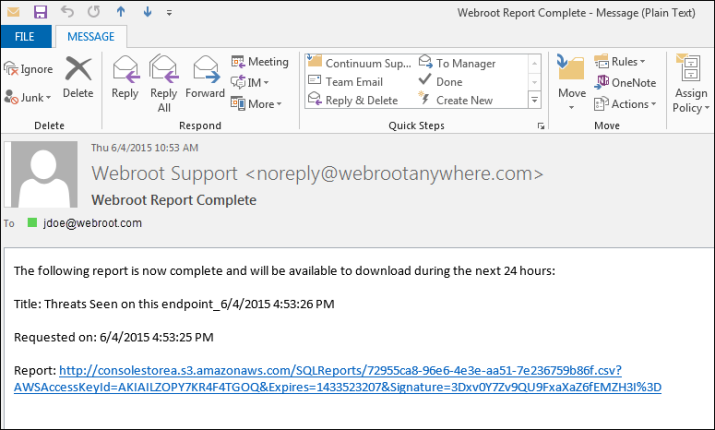Expand More respond options

click(256, 104)
